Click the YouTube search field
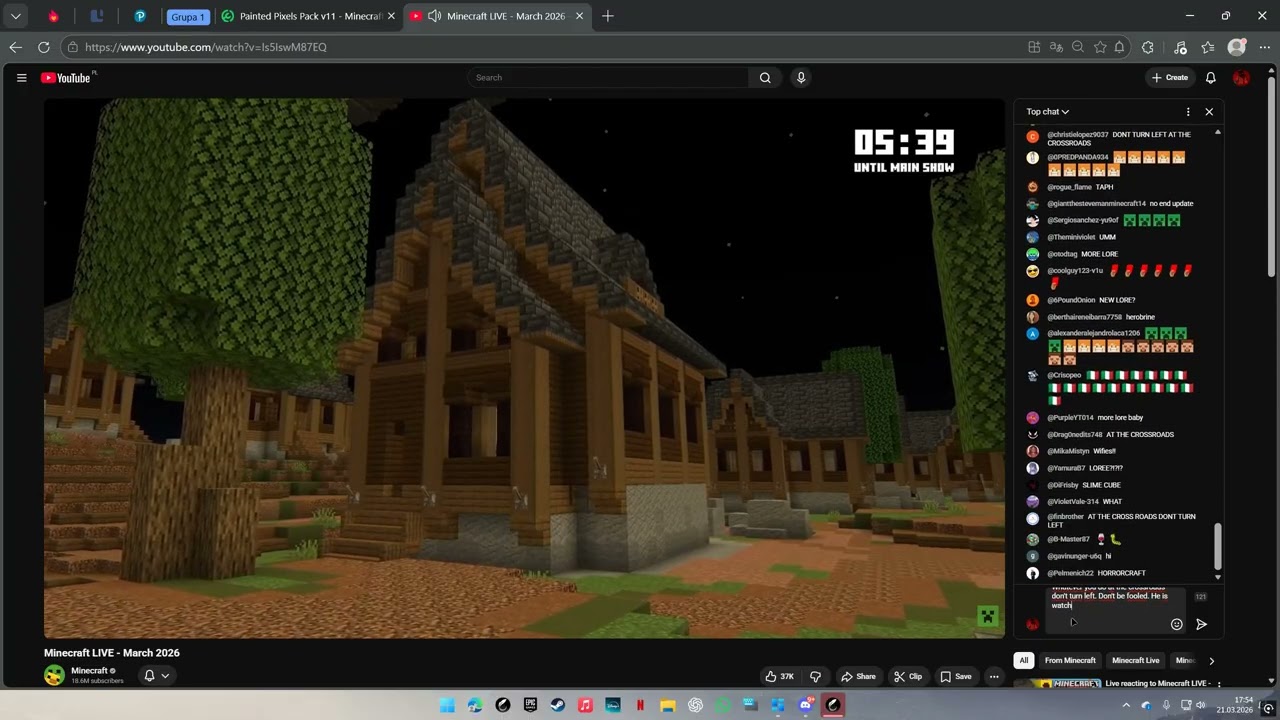 pyautogui.click(x=608, y=77)
